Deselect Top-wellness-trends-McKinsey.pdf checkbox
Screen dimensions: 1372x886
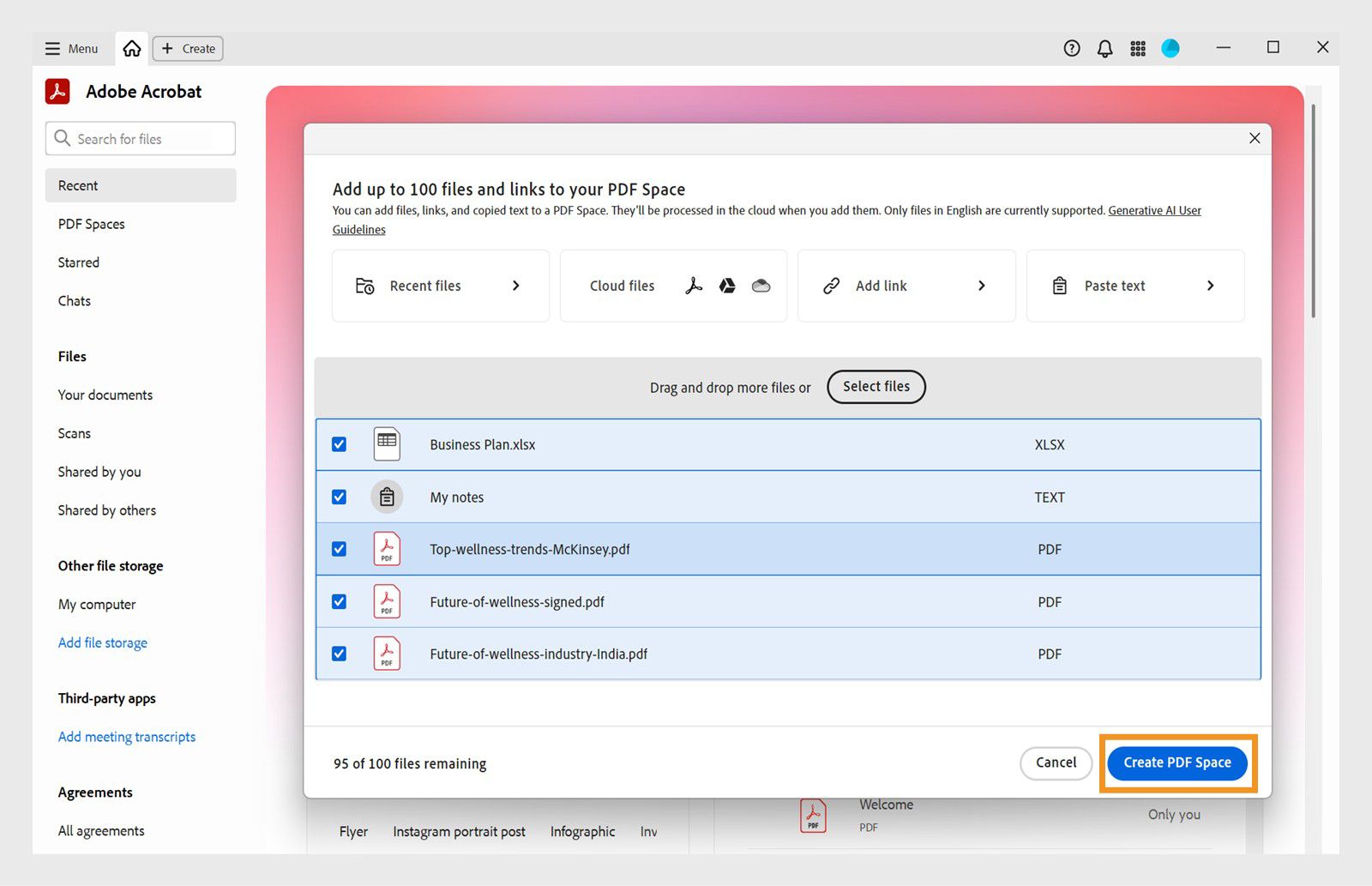[340, 549]
